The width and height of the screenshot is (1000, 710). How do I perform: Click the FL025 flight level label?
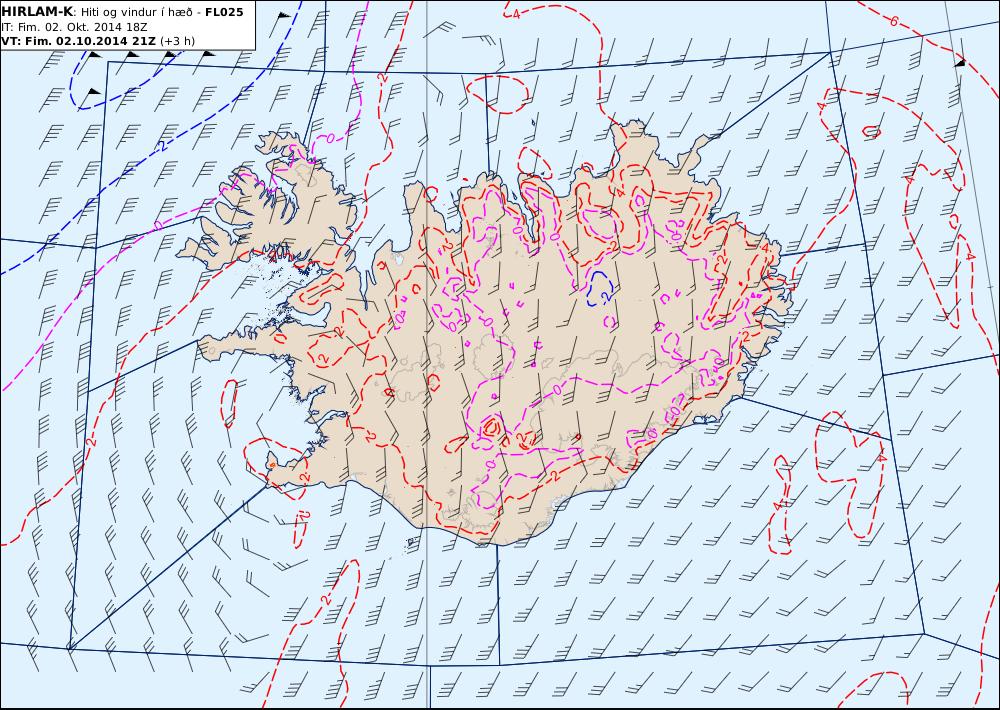224,12
